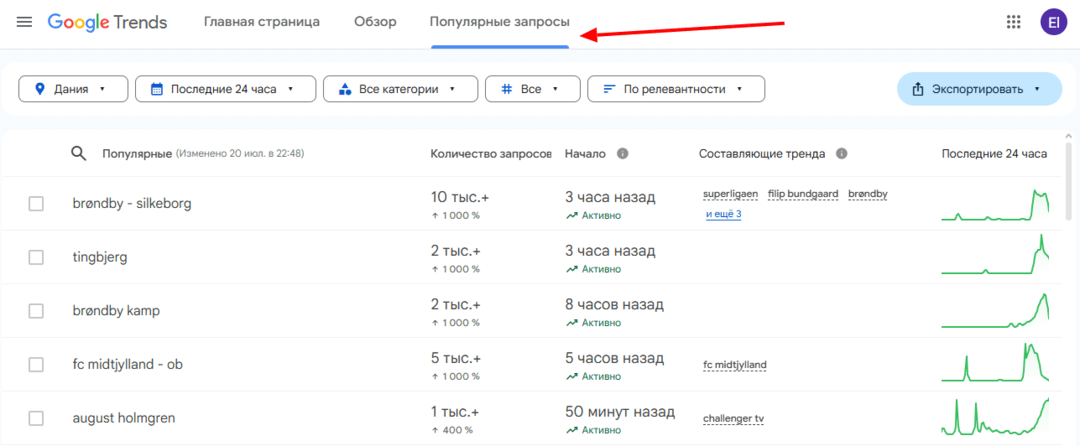This screenshot has height=446, width=1080.
Task: Open the Дания country dropdown
Action: point(73,89)
